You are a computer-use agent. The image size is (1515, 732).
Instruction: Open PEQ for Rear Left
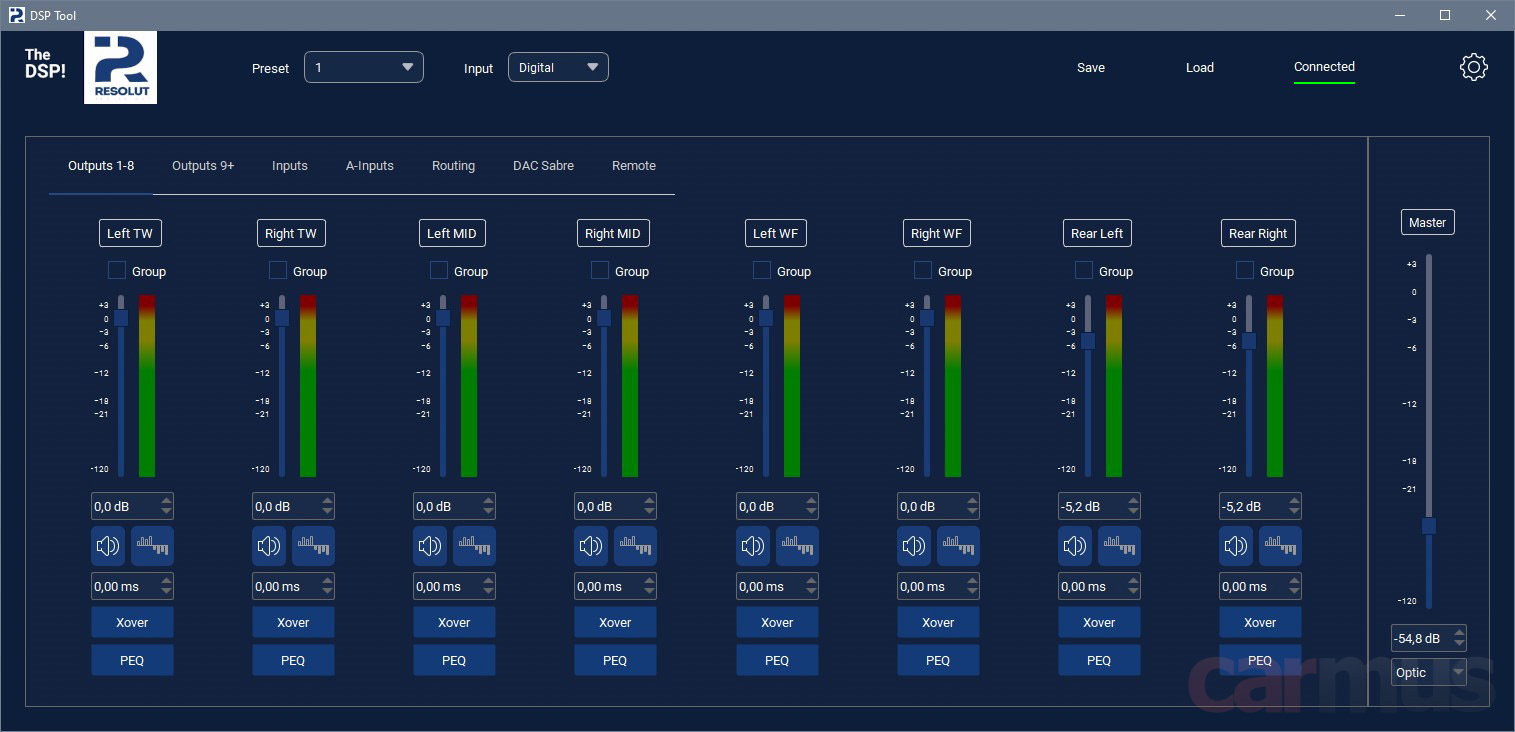point(1099,660)
